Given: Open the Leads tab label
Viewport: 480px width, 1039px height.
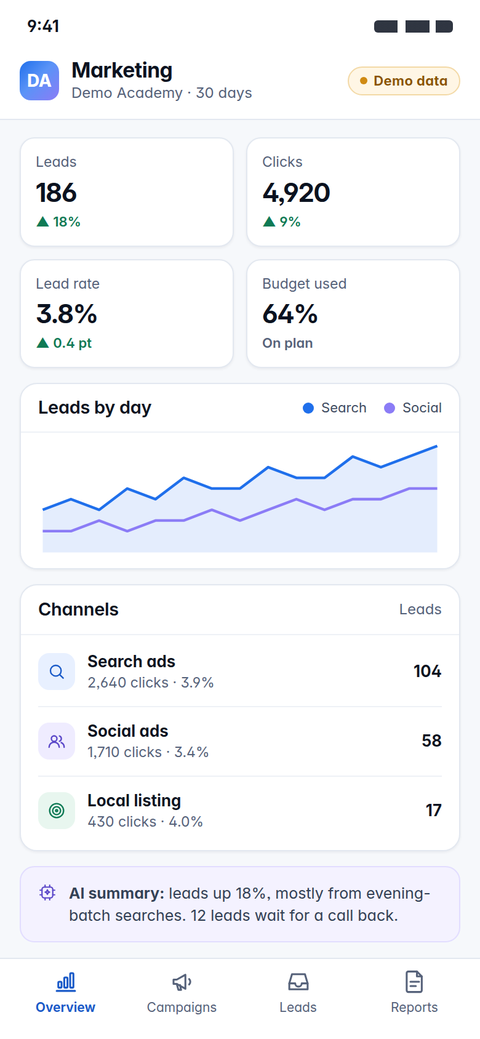Looking at the screenshot, I should click(298, 1007).
